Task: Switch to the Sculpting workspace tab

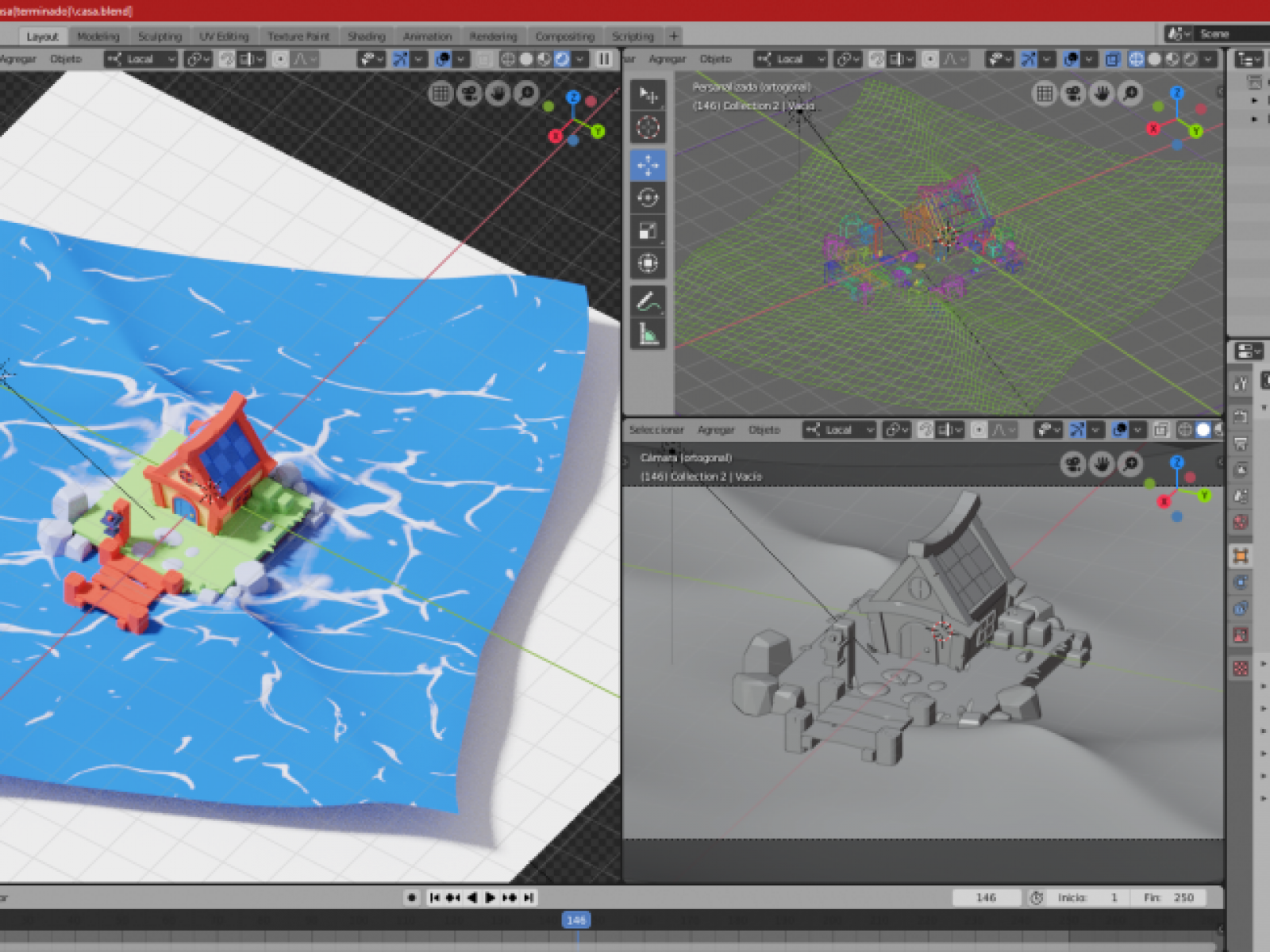Action: [160, 36]
